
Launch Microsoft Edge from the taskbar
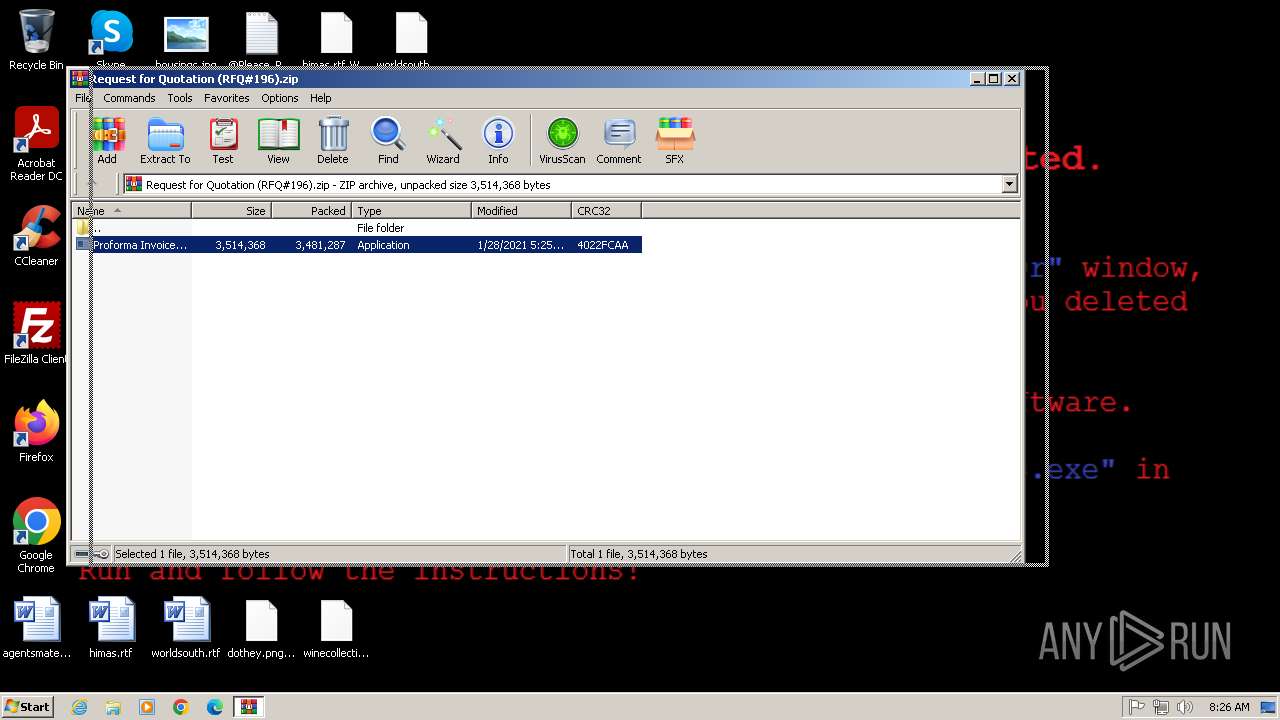[215, 707]
